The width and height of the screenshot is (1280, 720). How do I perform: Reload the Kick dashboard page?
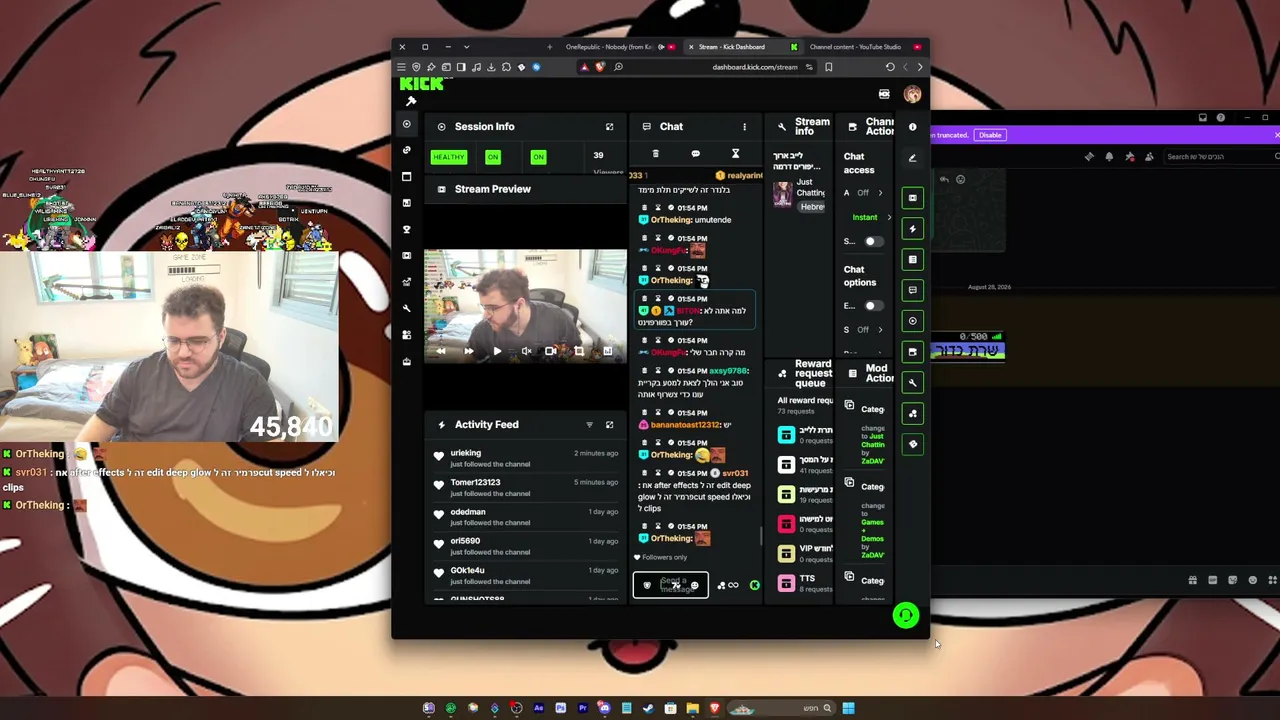point(890,67)
